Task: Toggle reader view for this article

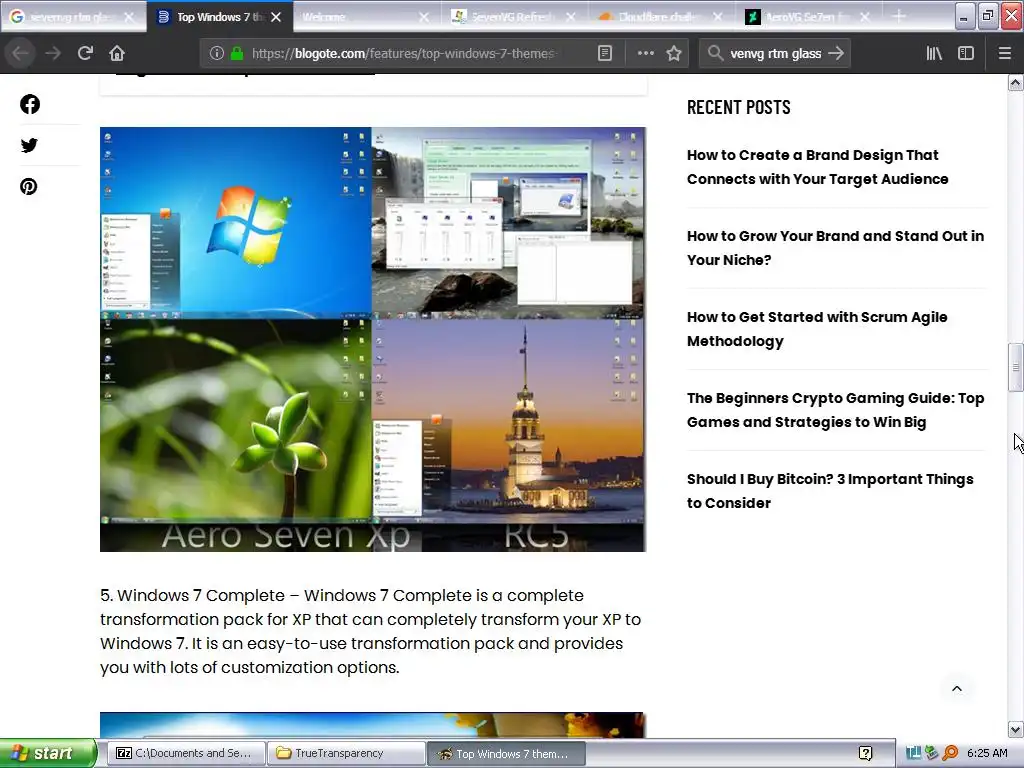Action: pyautogui.click(x=605, y=54)
